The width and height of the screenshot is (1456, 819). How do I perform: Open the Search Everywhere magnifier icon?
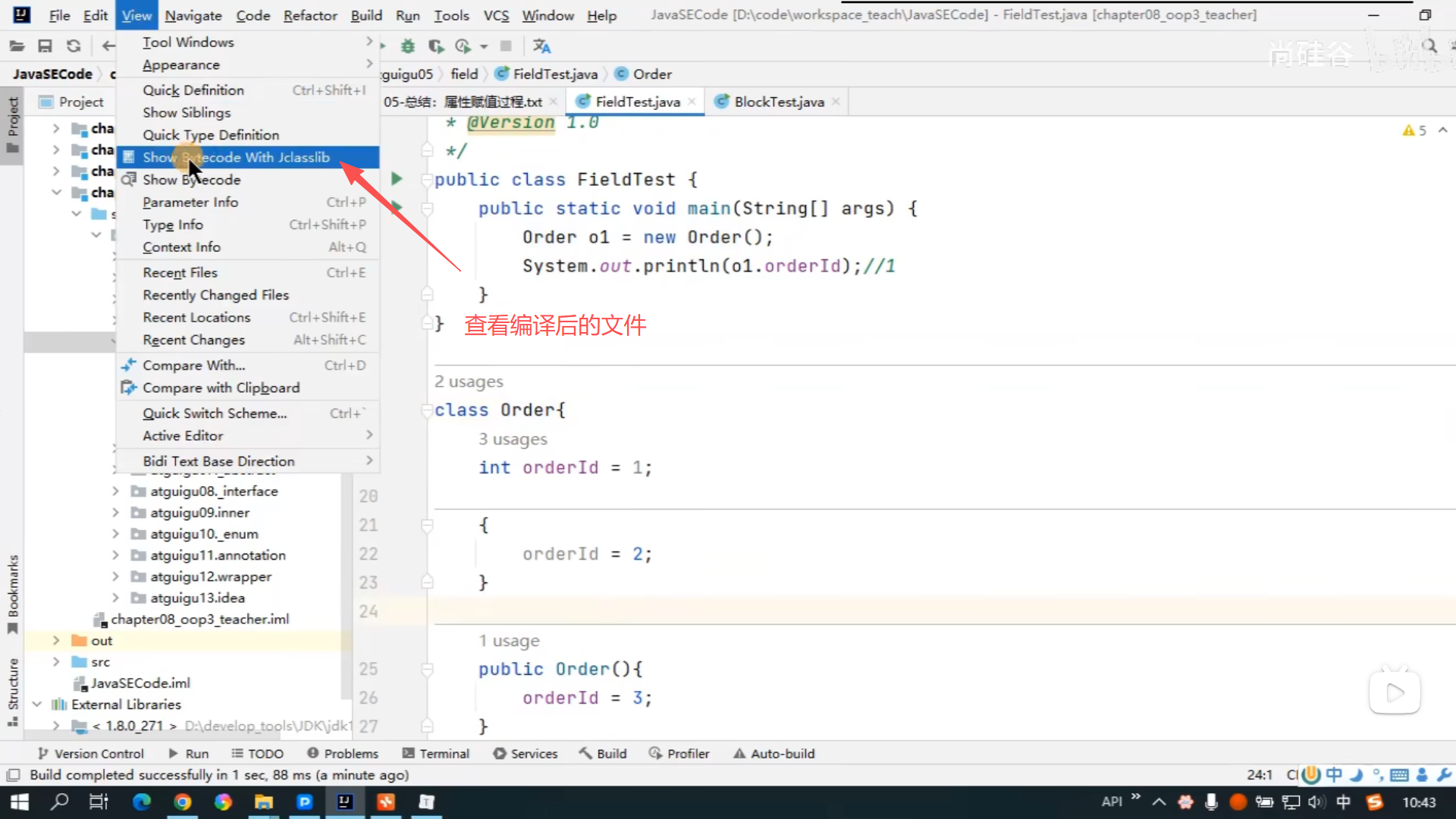pyautogui.click(x=1429, y=46)
